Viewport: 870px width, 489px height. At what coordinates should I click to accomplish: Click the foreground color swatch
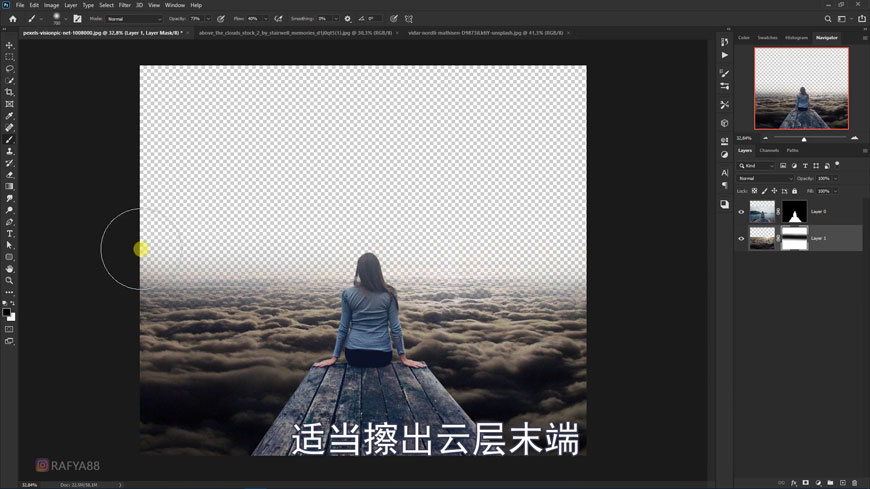click(x=7, y=312)
